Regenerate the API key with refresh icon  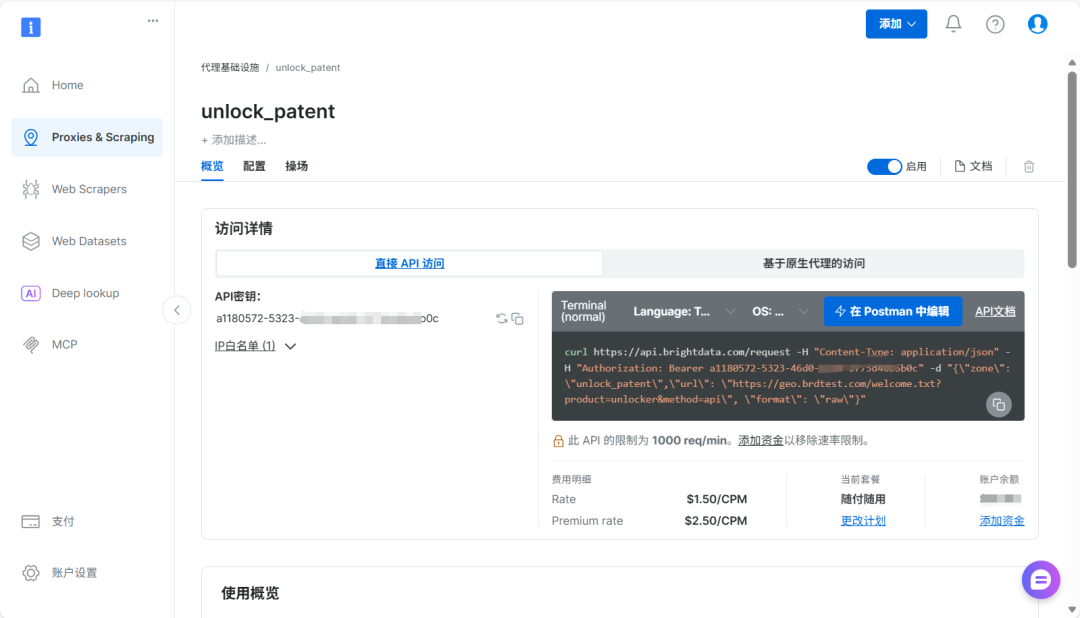click(x=501, y=318)
